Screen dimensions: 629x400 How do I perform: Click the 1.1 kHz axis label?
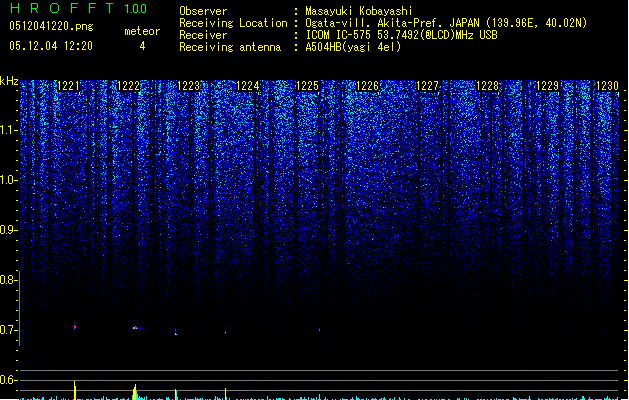click(7, 130)
